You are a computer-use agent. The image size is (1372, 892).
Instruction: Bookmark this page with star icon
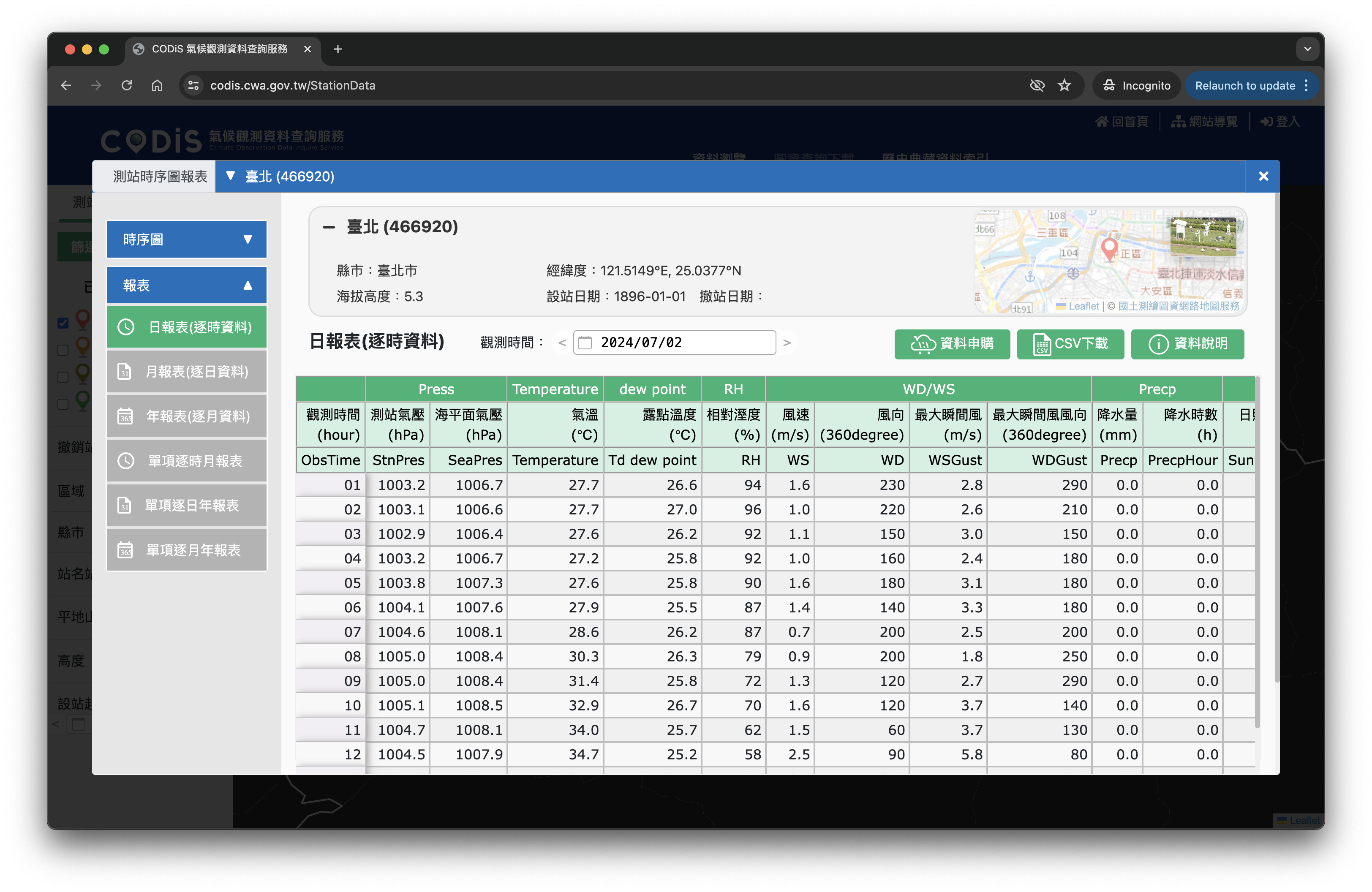point(1064,85)
